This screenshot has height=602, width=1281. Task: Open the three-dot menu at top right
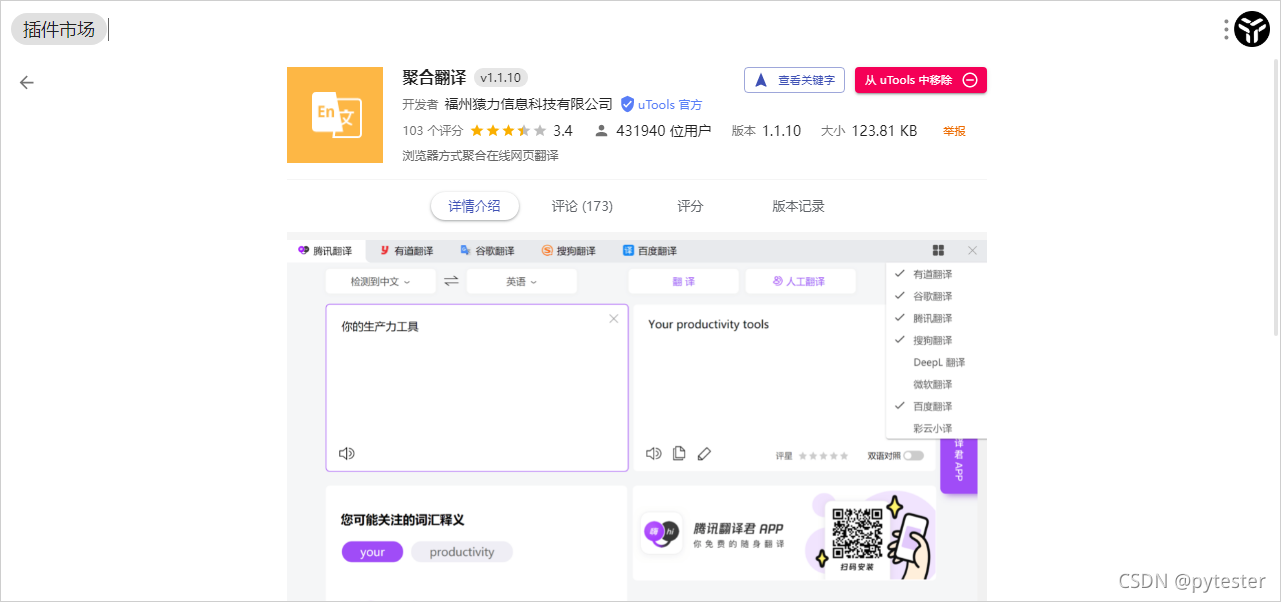coord(1226,30)
